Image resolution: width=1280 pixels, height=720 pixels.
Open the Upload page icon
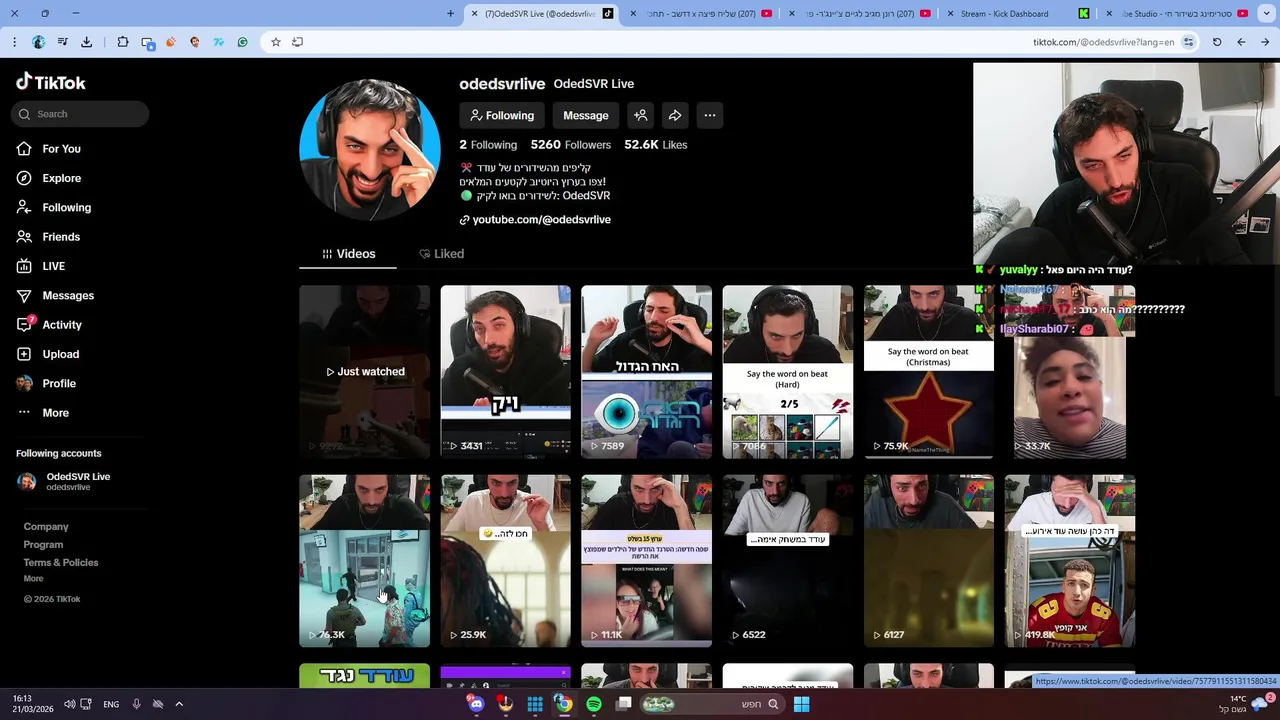pyautogui.click(x=24, y=354)
